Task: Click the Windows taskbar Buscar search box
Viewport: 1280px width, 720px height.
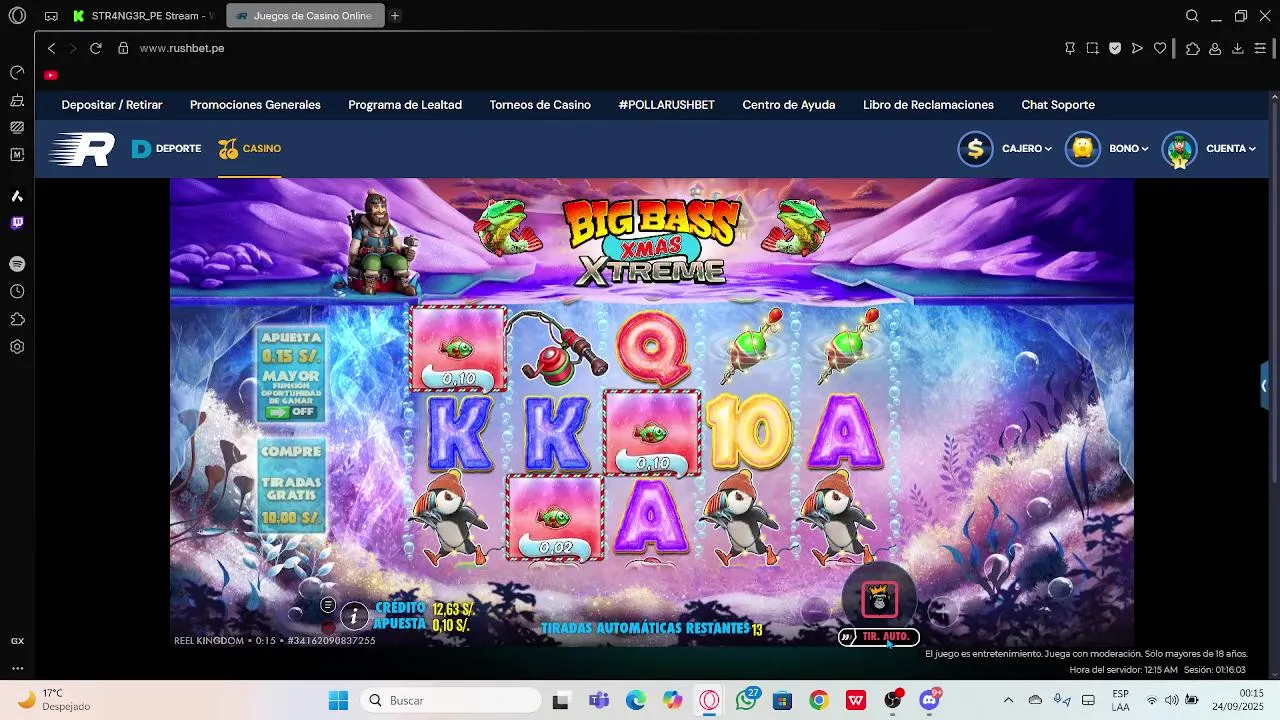Action: click(450, 700)
